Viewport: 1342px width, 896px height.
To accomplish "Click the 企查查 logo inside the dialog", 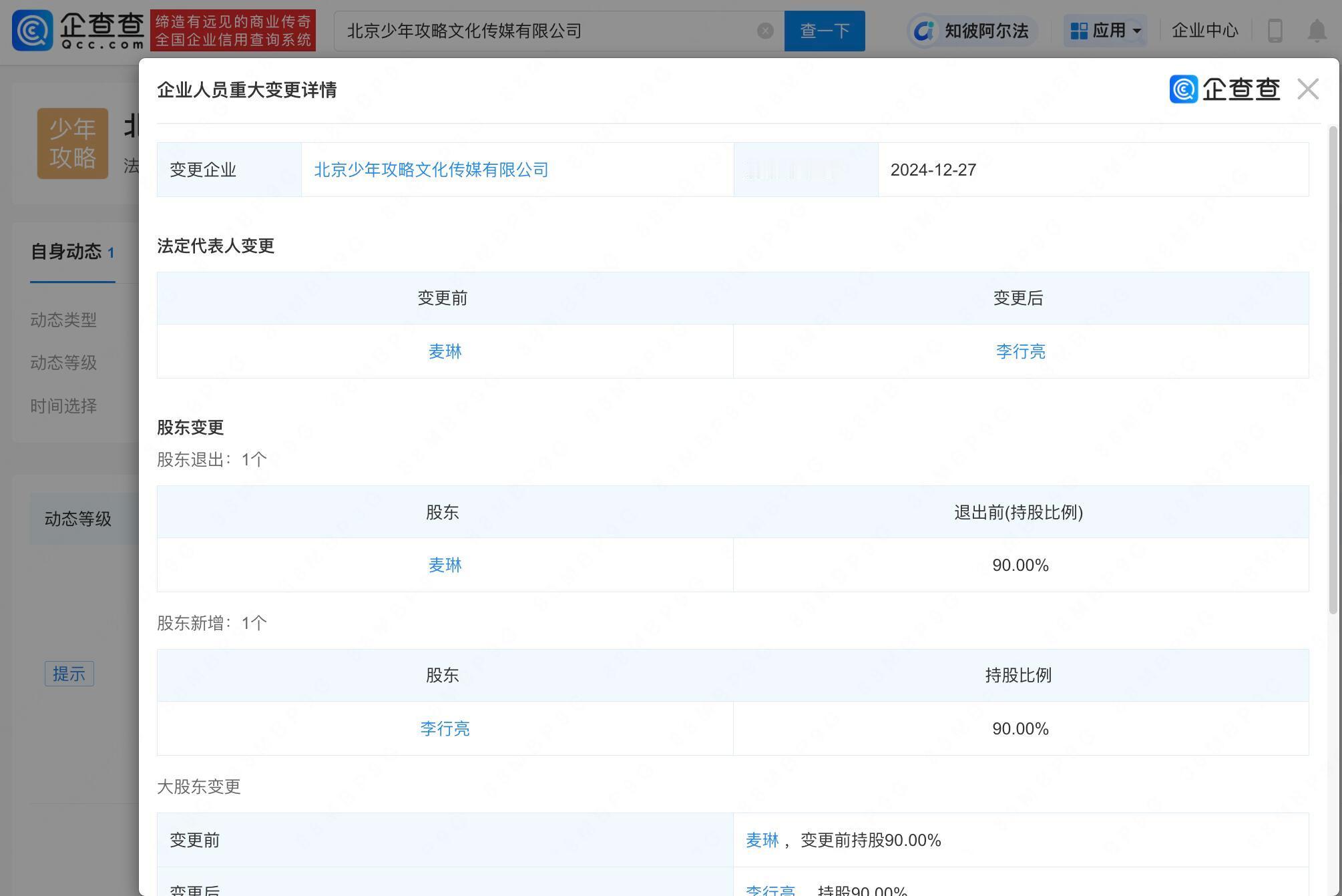I will tap(1224, 89).
